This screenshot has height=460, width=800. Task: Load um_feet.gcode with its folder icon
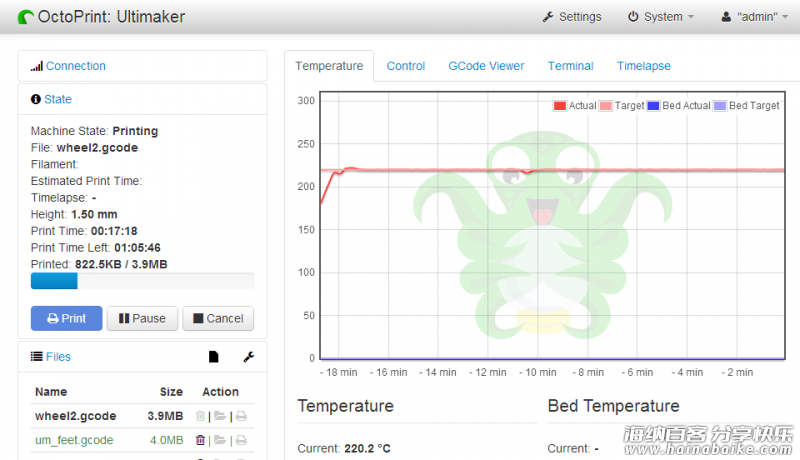point(220,440)
